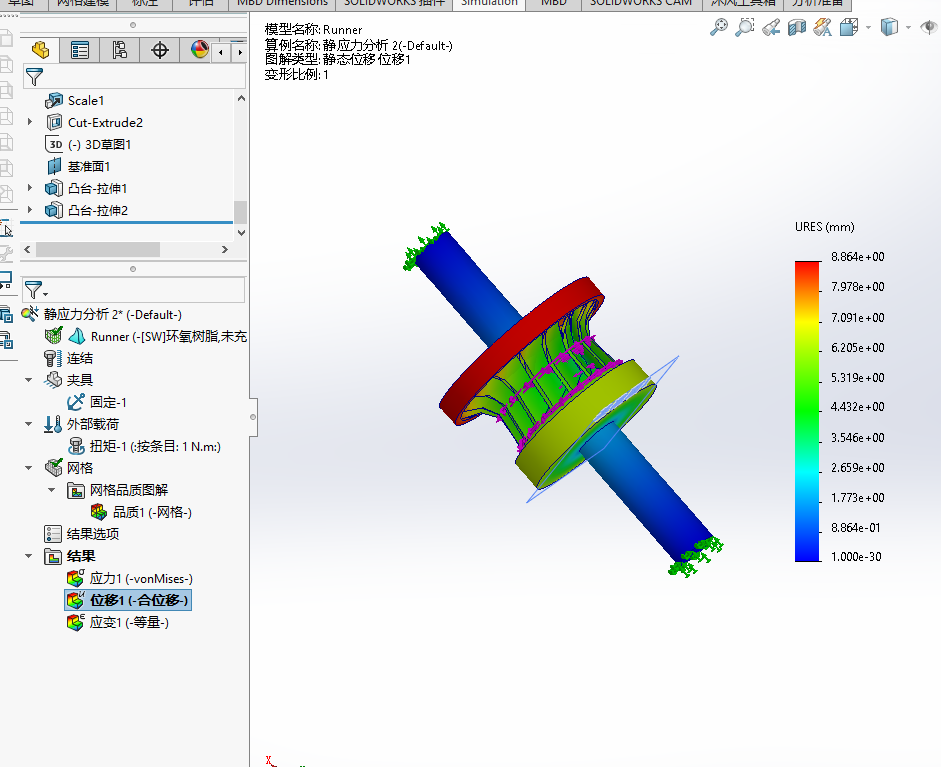Click the 应变1 strain plot icon
941x767 pixels.
pos(76,622)
